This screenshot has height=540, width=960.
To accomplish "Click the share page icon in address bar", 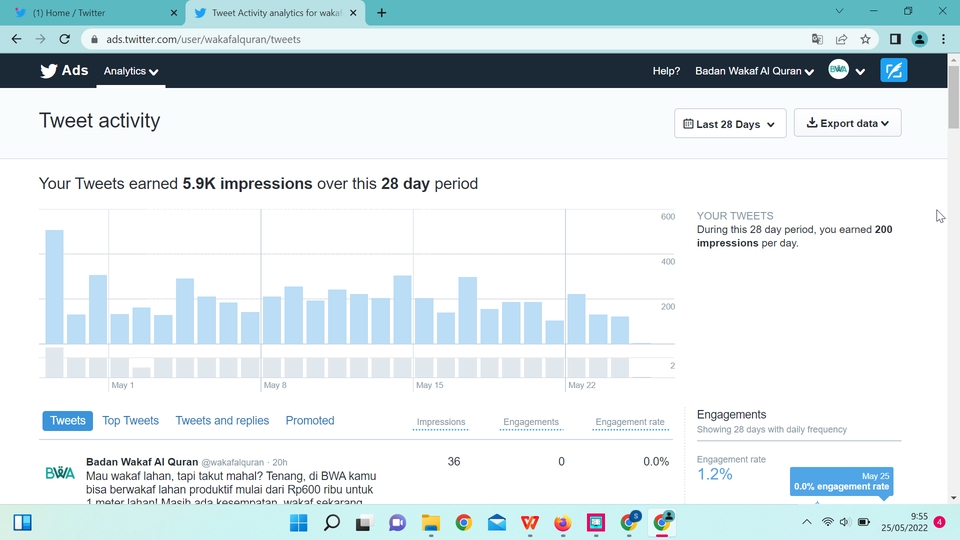I will (841, 39).
